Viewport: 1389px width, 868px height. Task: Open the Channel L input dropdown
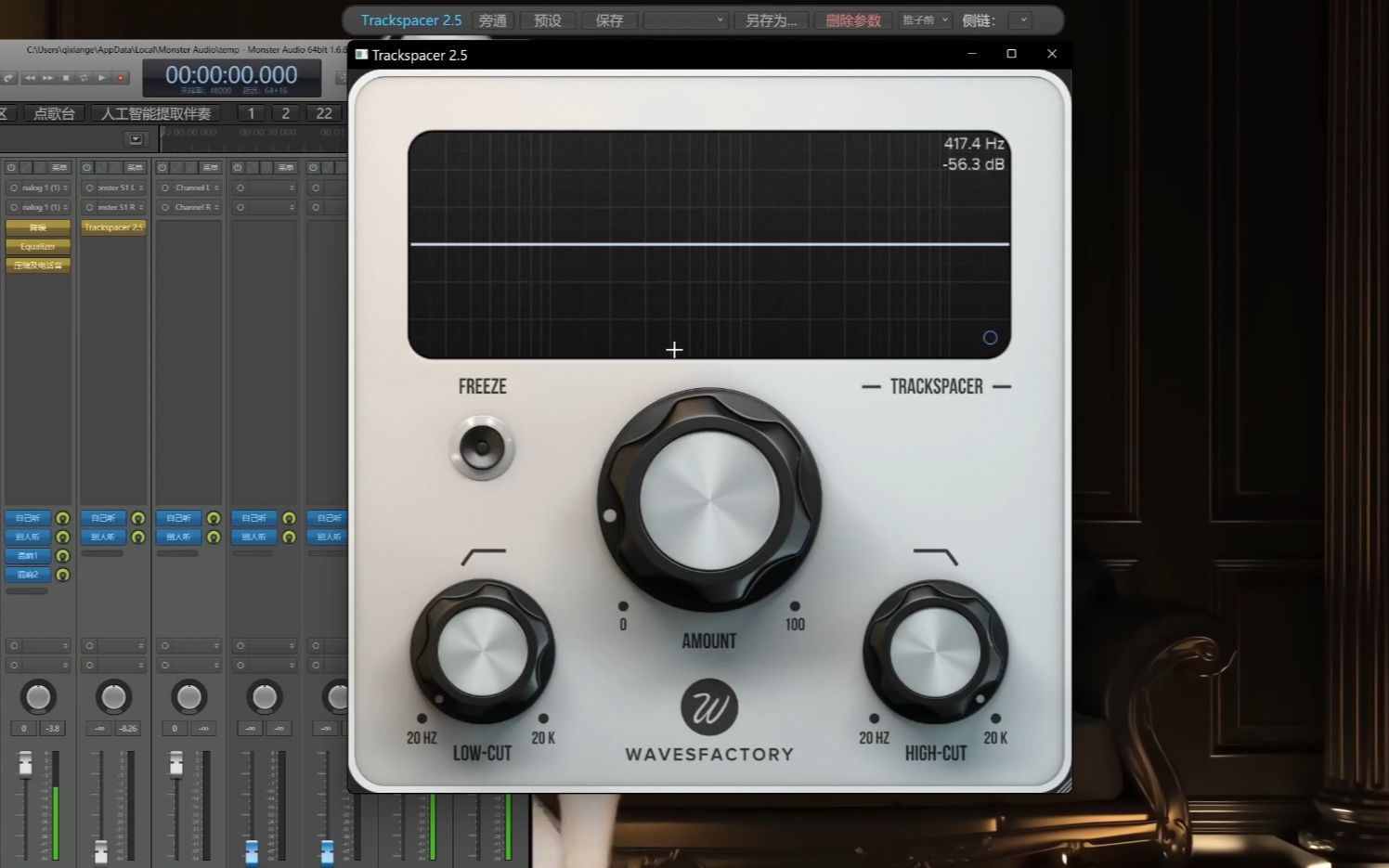pyautogui.click(x=188, y=188)
